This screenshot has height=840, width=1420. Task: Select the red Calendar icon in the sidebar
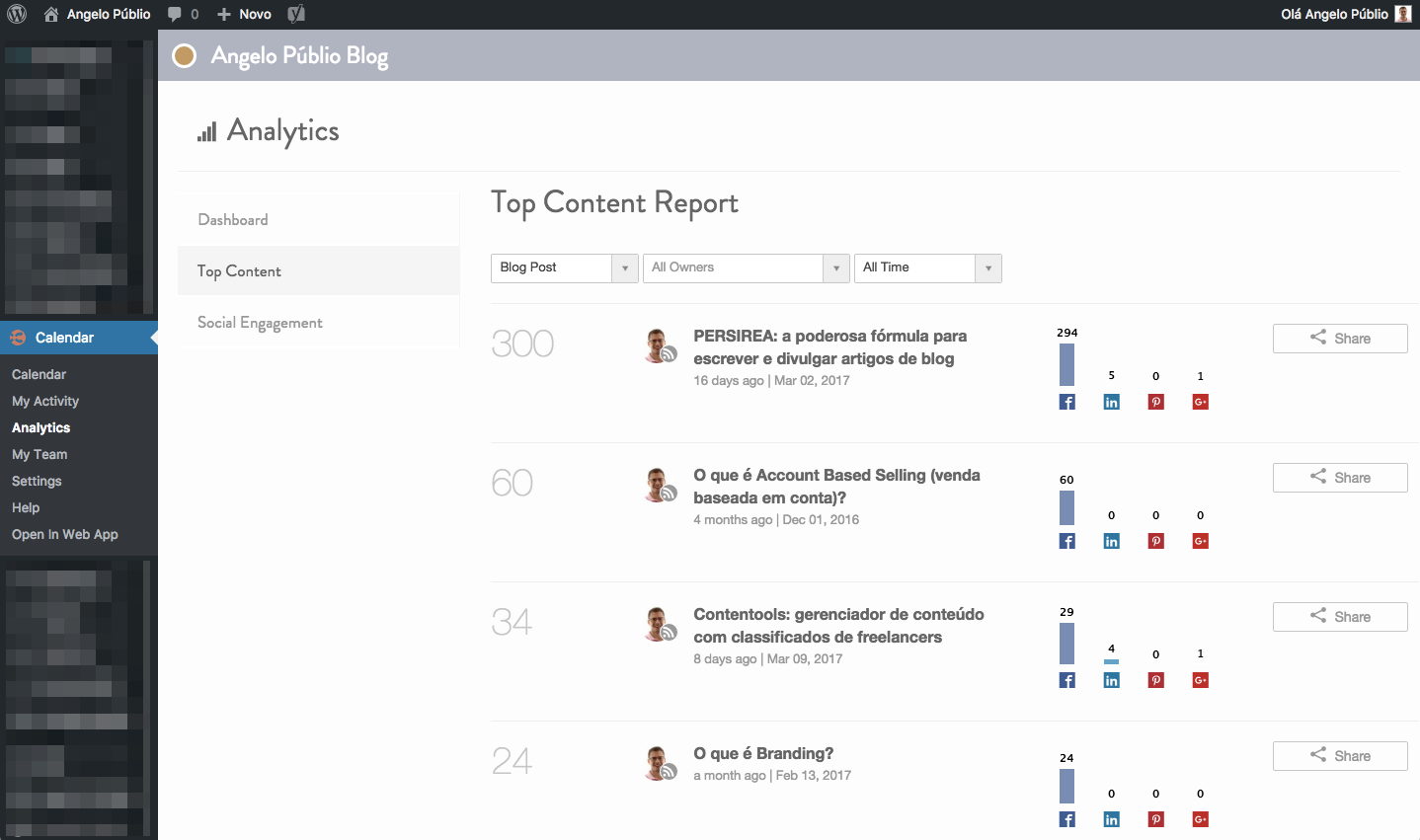(17, 338)
